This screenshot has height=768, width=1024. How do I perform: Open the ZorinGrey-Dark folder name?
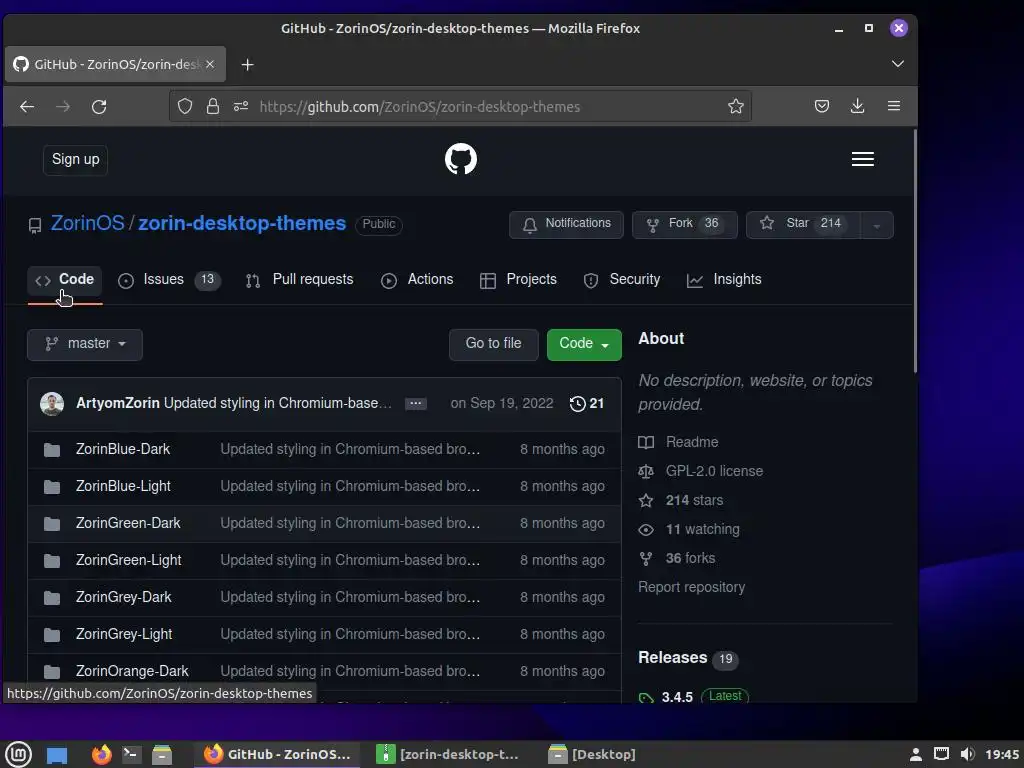pos(123,598)
